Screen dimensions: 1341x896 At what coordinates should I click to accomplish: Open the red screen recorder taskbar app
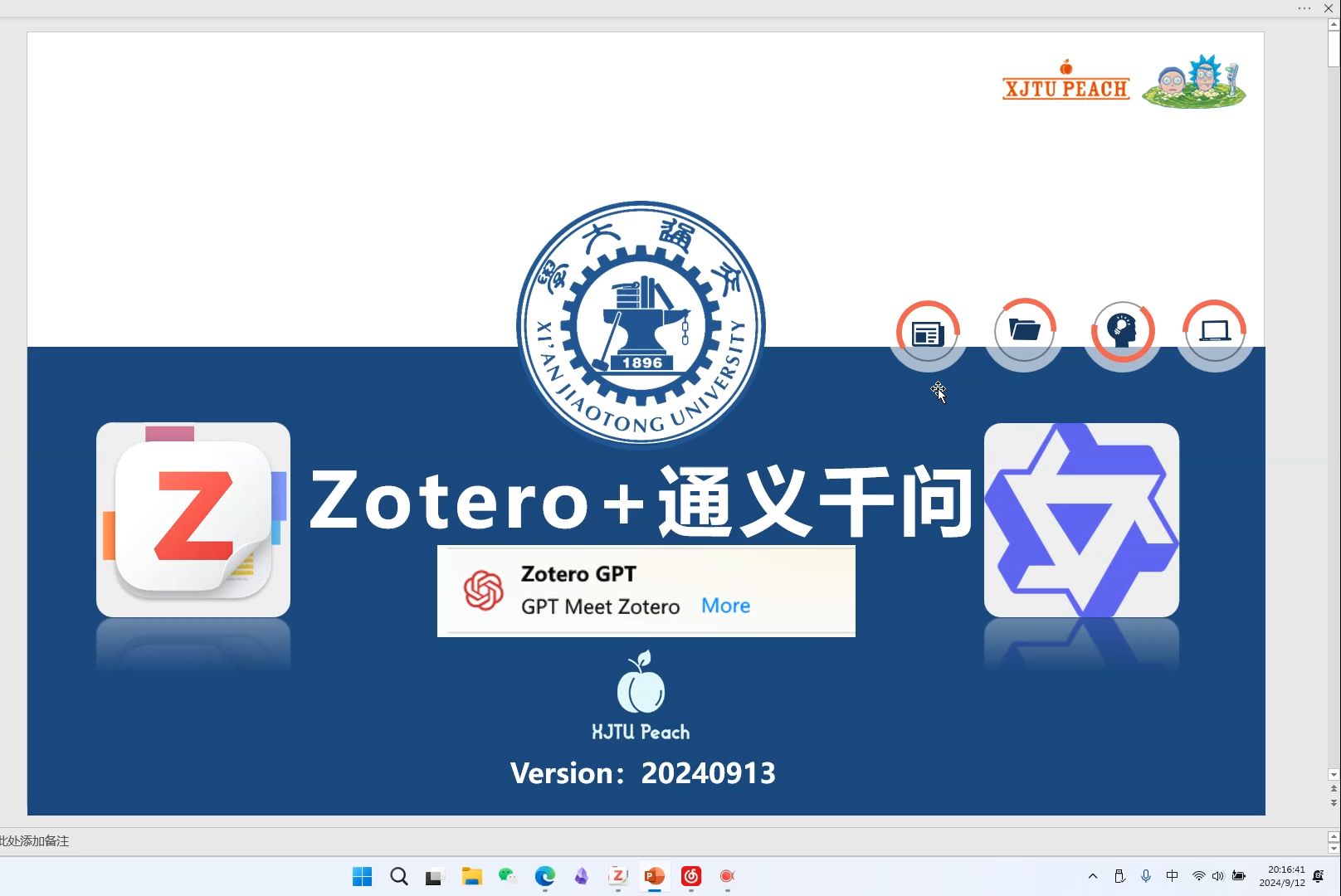point(728,876)
